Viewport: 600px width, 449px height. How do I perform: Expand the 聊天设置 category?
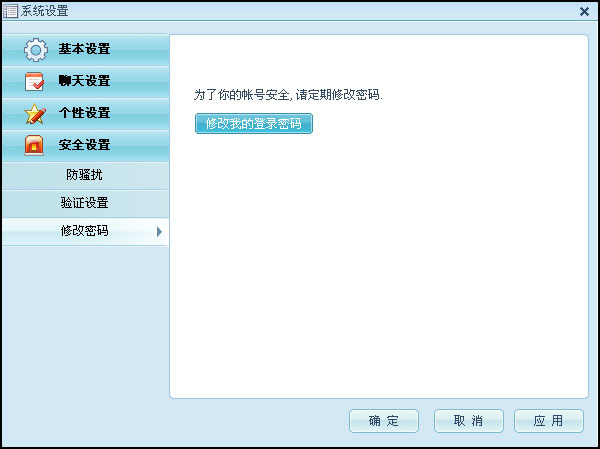(x=85, y=81)
